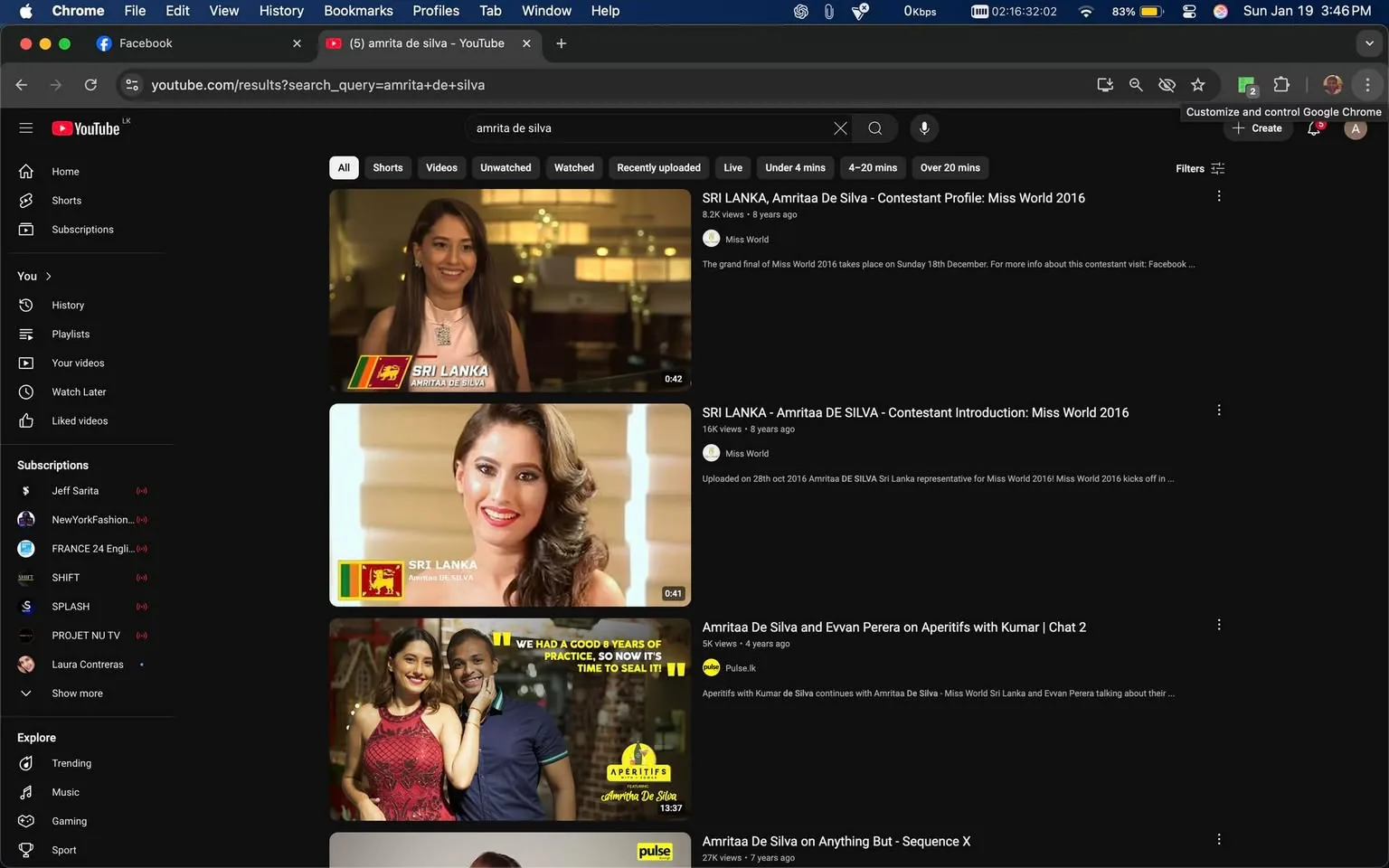Toggle the Recently uploaded filter
The height and width of the screenshot is (868, 1389).
tap(657, 167)
